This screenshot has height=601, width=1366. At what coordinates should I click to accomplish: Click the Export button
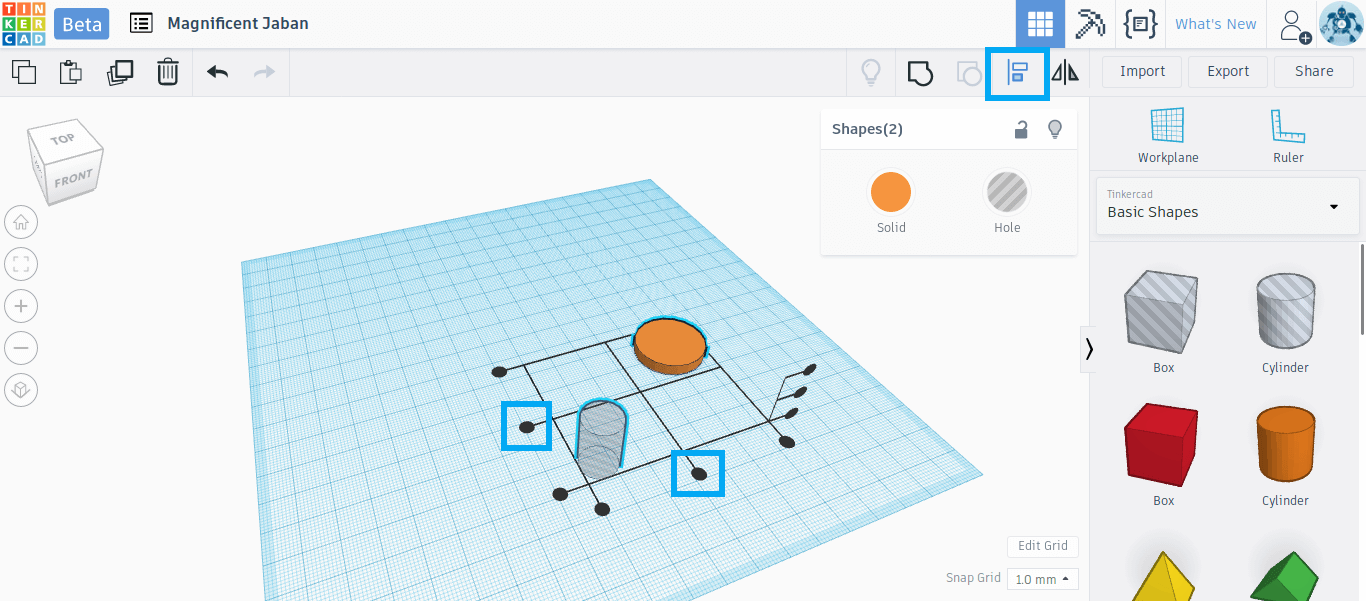pyautogui.click(x=1227, y=71)
